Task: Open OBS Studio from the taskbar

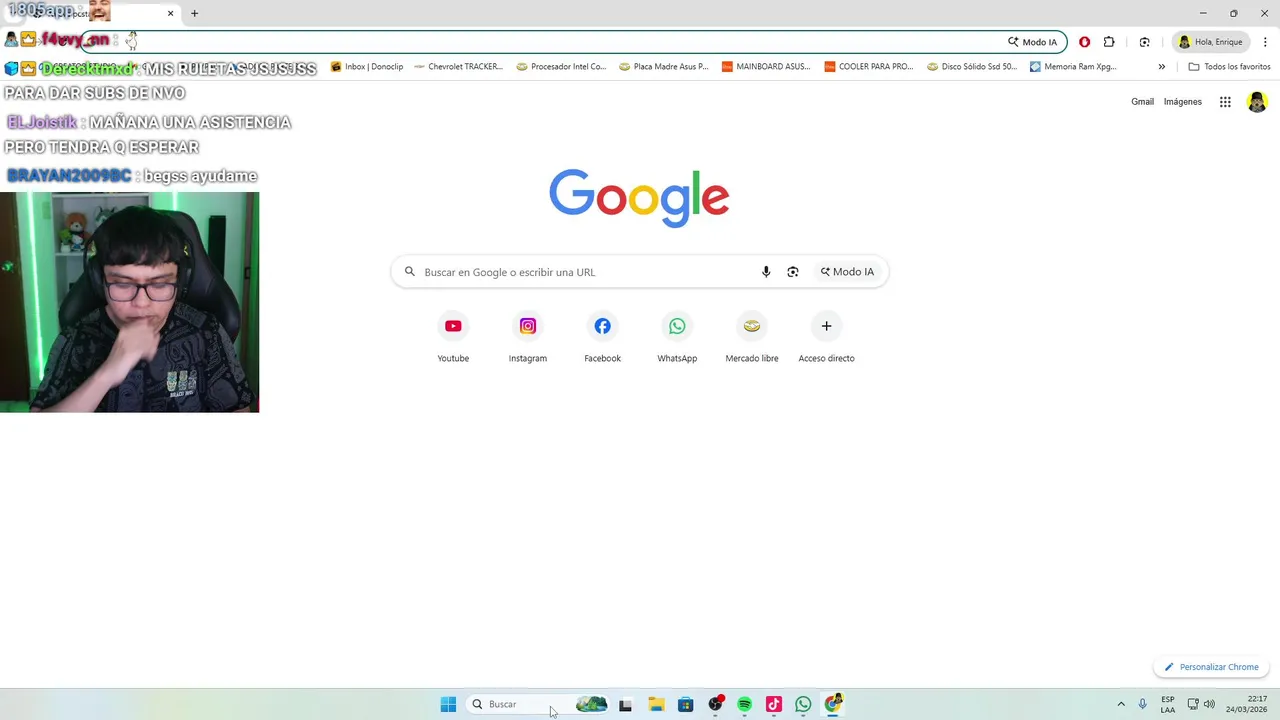Action: (x=715, y=704)
